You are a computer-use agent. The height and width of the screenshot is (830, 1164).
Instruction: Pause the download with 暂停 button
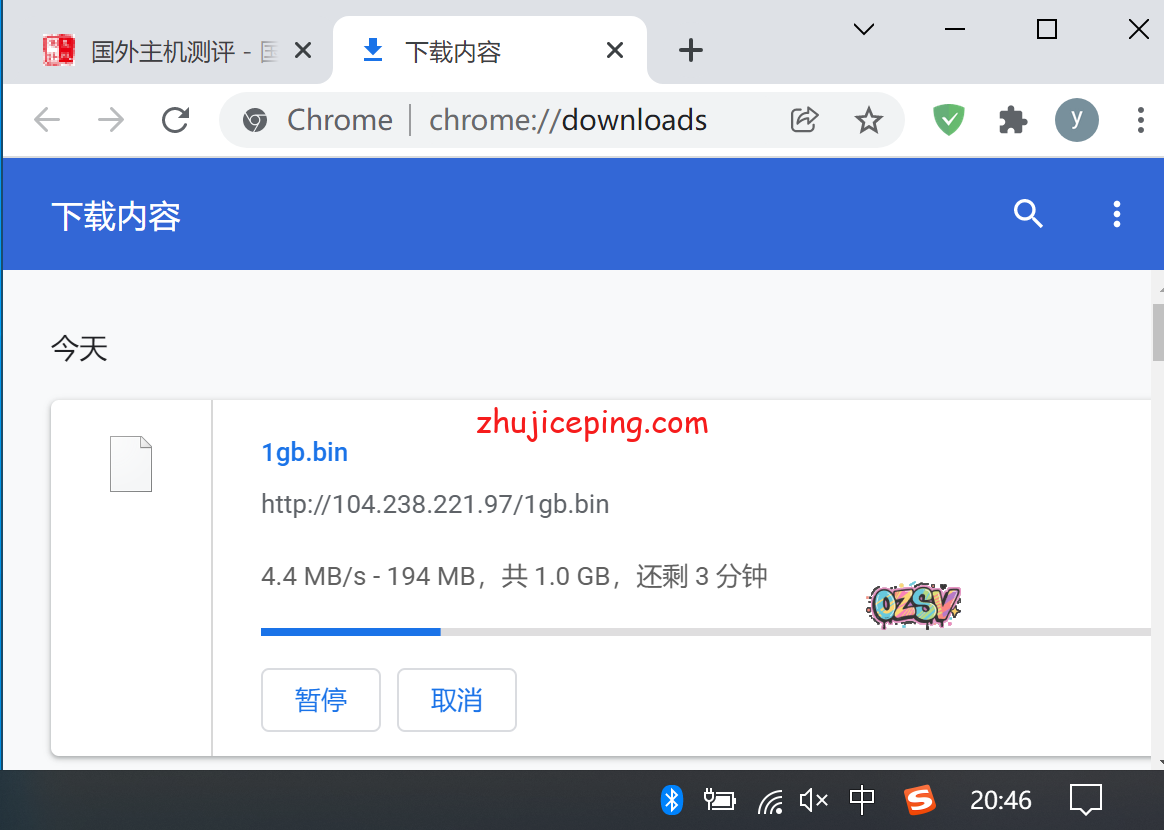tap(320, 700)
